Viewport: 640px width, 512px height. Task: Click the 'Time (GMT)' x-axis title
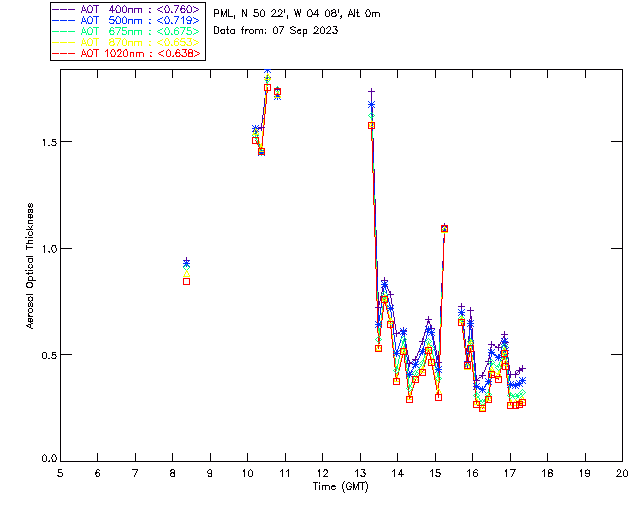(340, 486)
